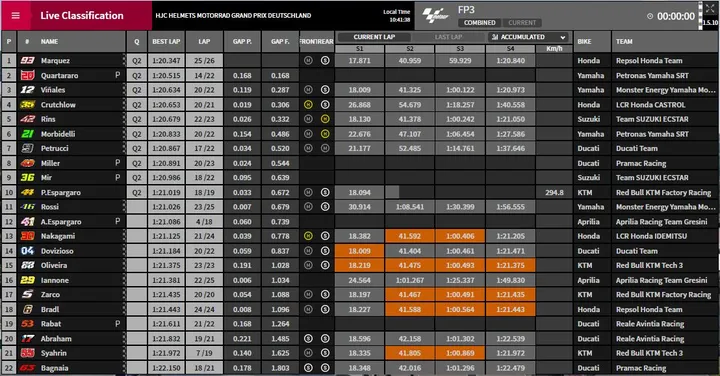Click Dovizioso's number 04 badge

pos(28,251)
